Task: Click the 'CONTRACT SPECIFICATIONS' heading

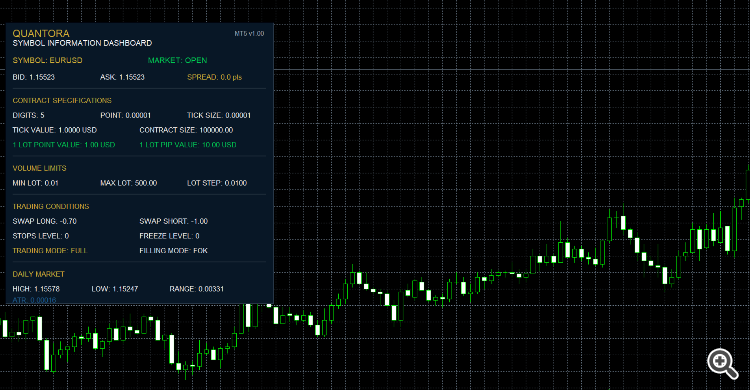Action: (62, 100)
